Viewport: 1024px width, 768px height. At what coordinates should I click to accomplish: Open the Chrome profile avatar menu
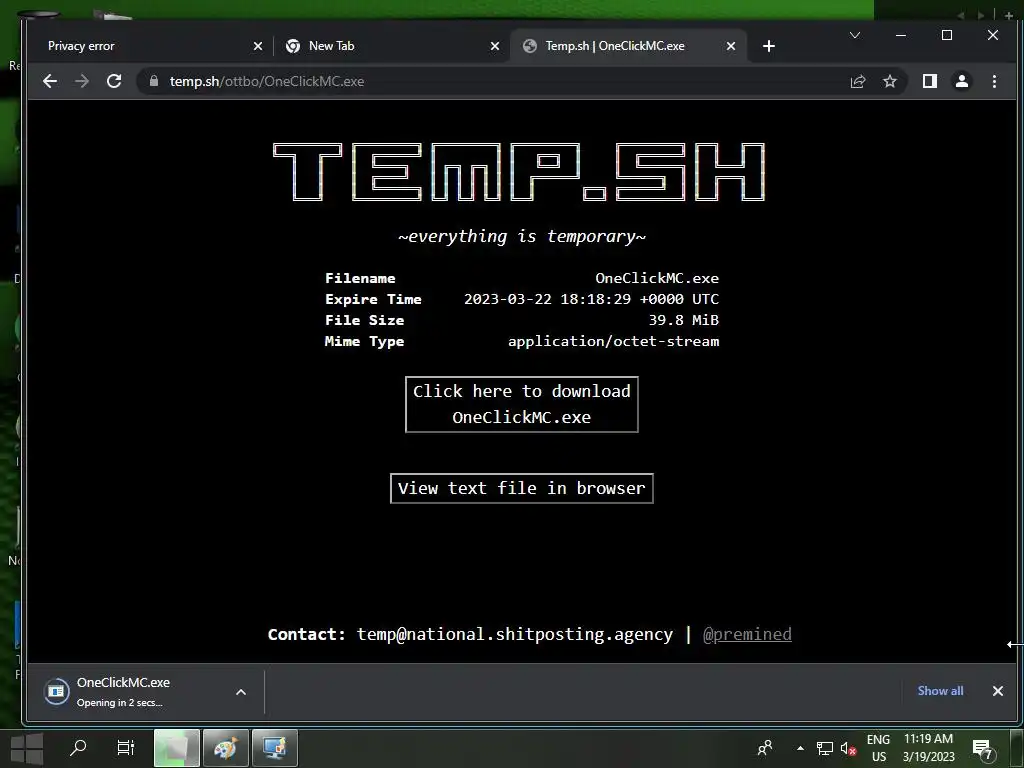[x=962, y=81]
